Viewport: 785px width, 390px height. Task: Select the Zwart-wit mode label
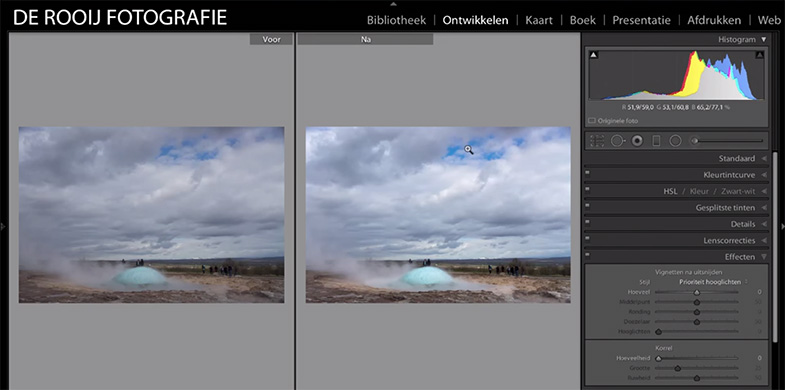(738, 191)
